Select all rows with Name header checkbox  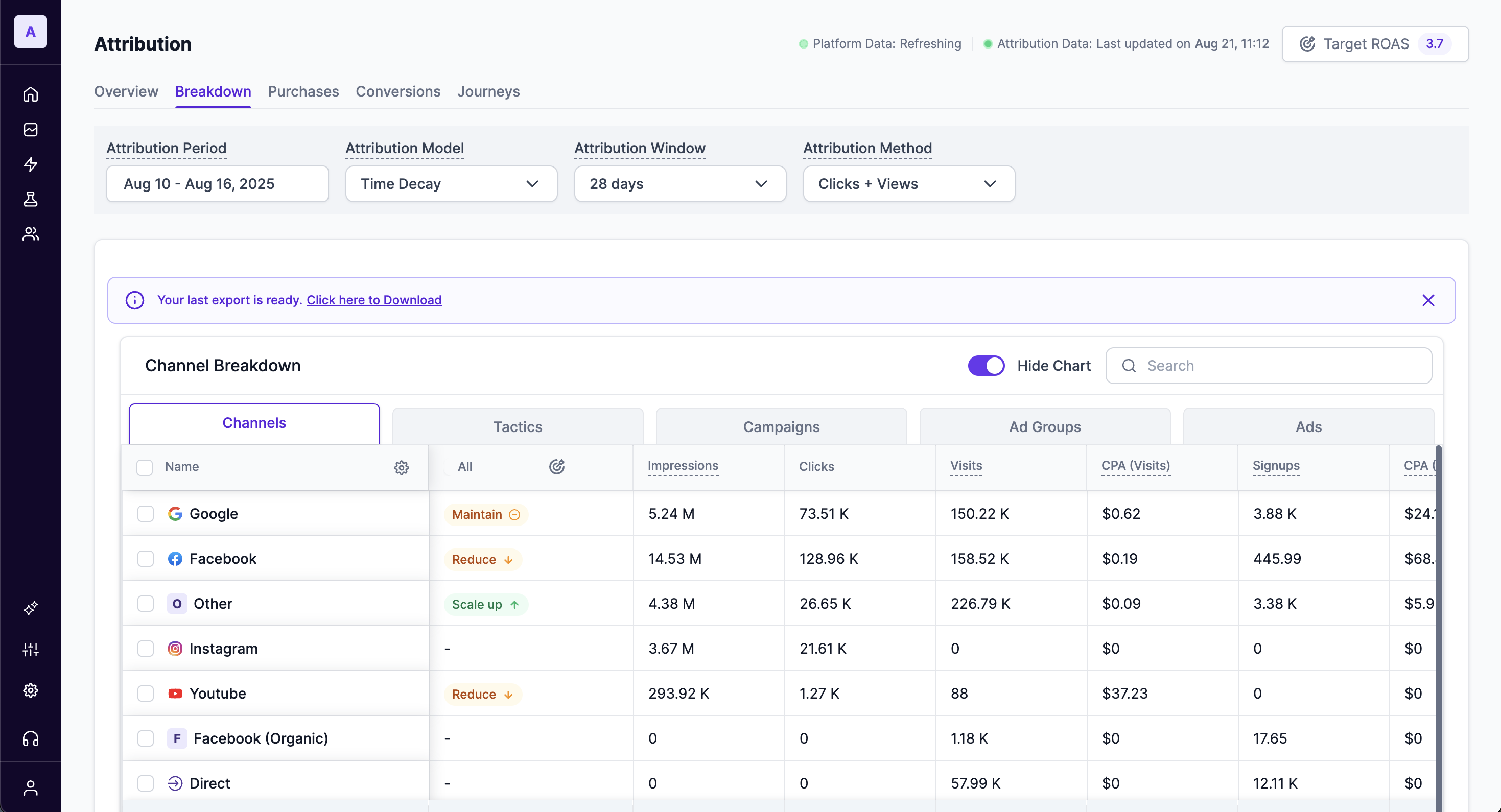coord(145,467)
